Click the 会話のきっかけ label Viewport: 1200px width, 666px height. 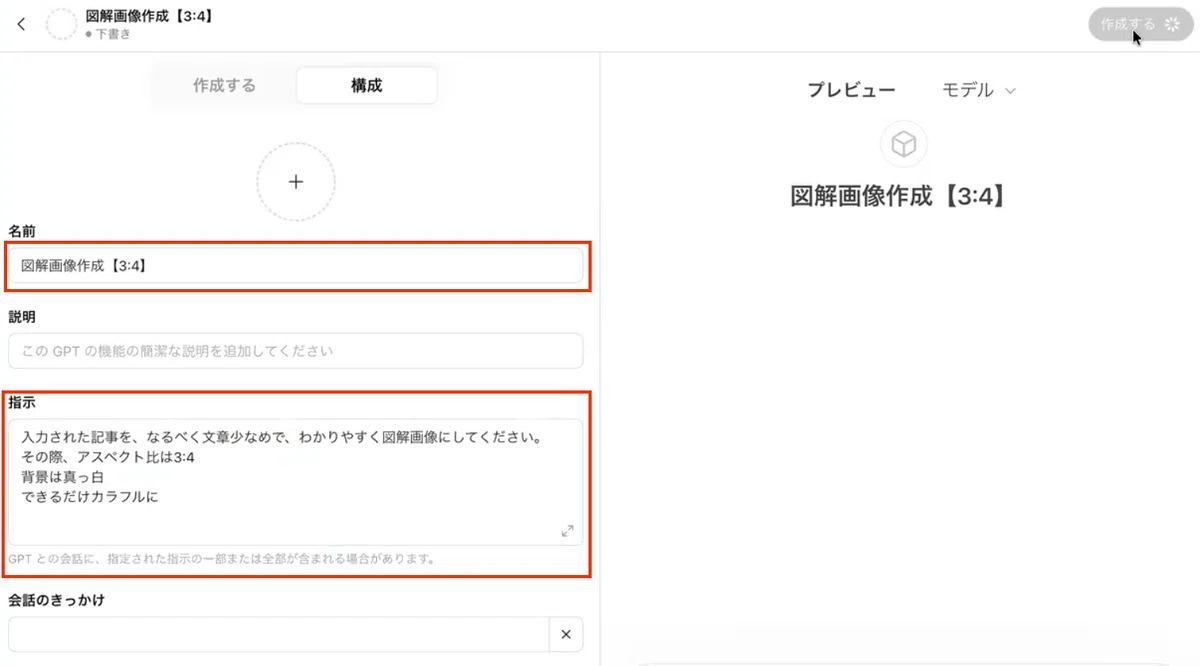(x=57, y=600)
